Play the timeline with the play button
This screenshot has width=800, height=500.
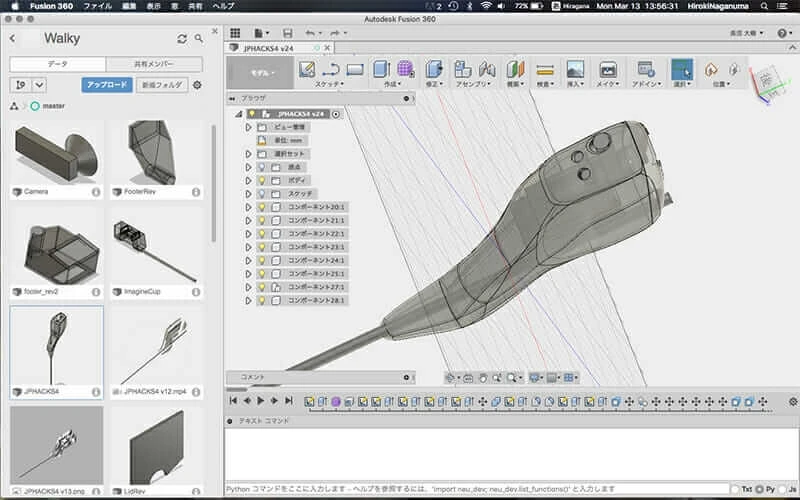coord(260,400)
